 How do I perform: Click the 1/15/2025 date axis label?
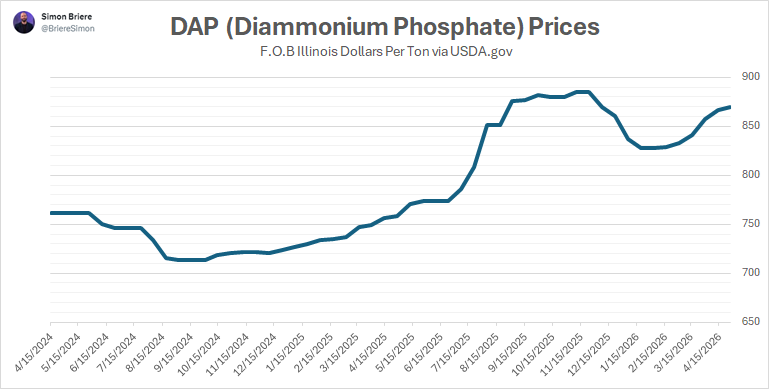coord(284,354)
